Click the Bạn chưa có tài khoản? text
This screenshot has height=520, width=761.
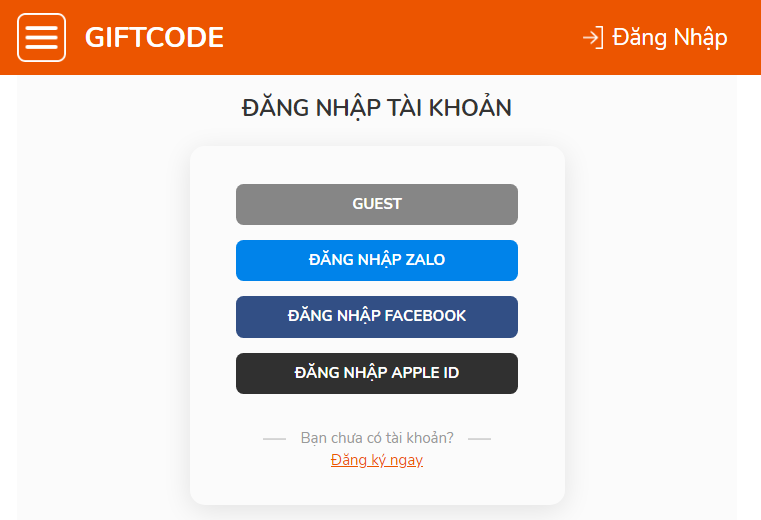(x=377, y=438)
